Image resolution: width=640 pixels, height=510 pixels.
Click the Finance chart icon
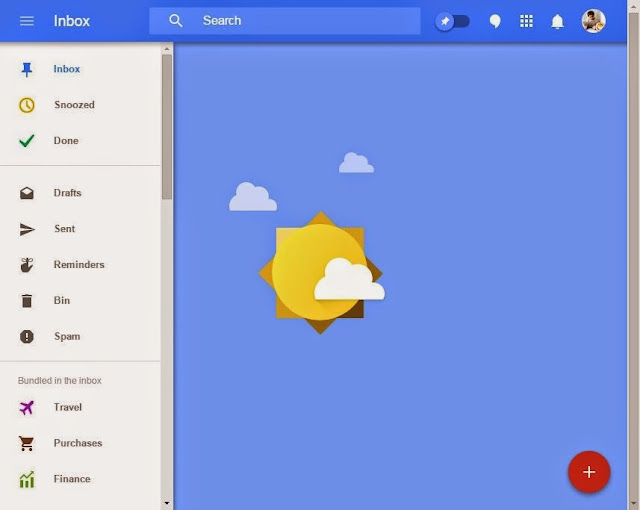(27, 479)
